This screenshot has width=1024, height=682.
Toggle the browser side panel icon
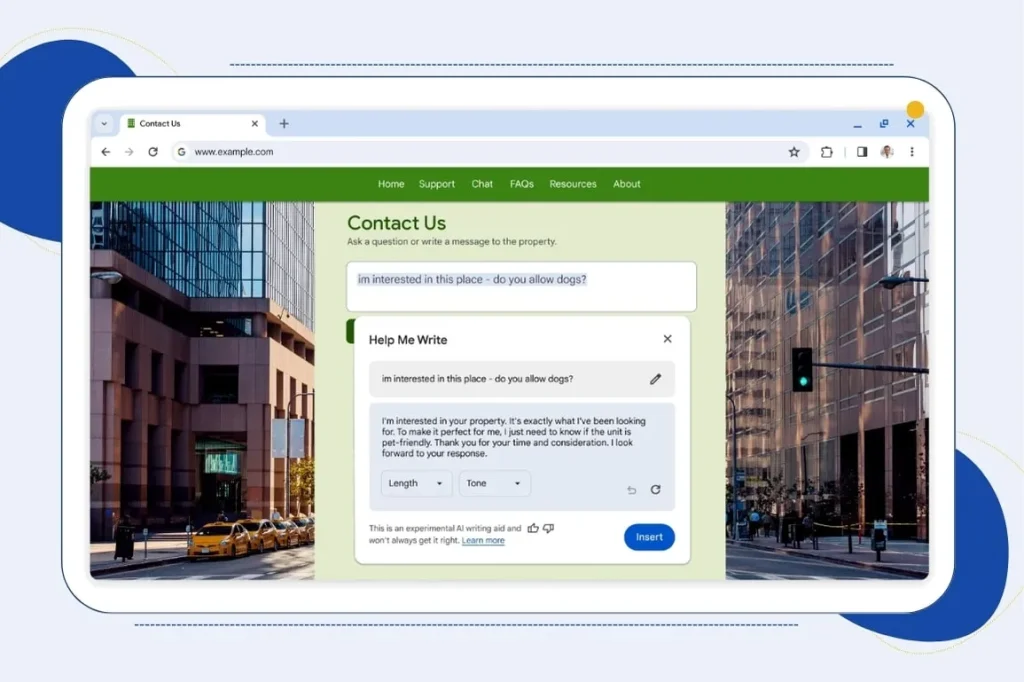click(x=862, y=152)
